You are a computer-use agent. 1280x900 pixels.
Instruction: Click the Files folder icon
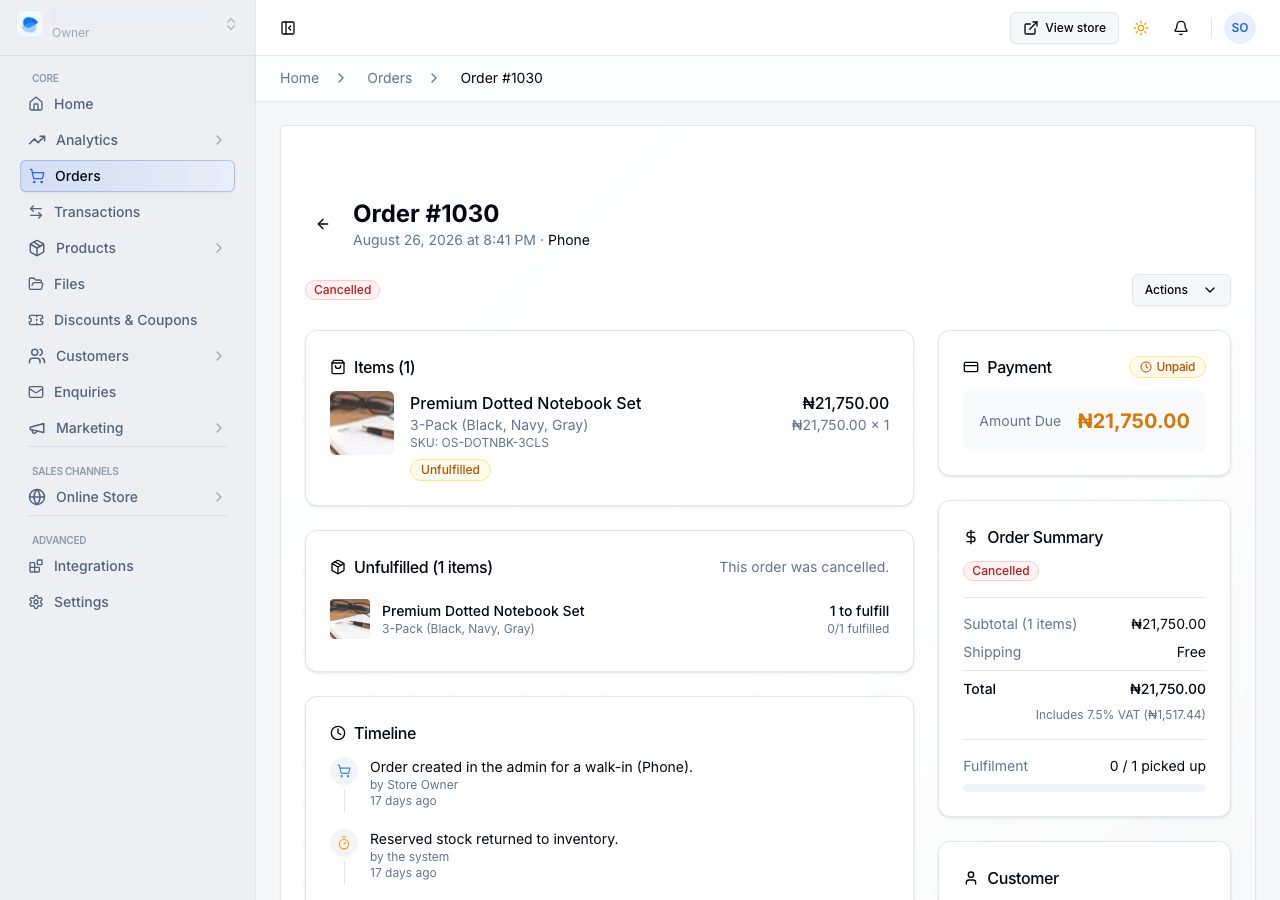(36, 284)
